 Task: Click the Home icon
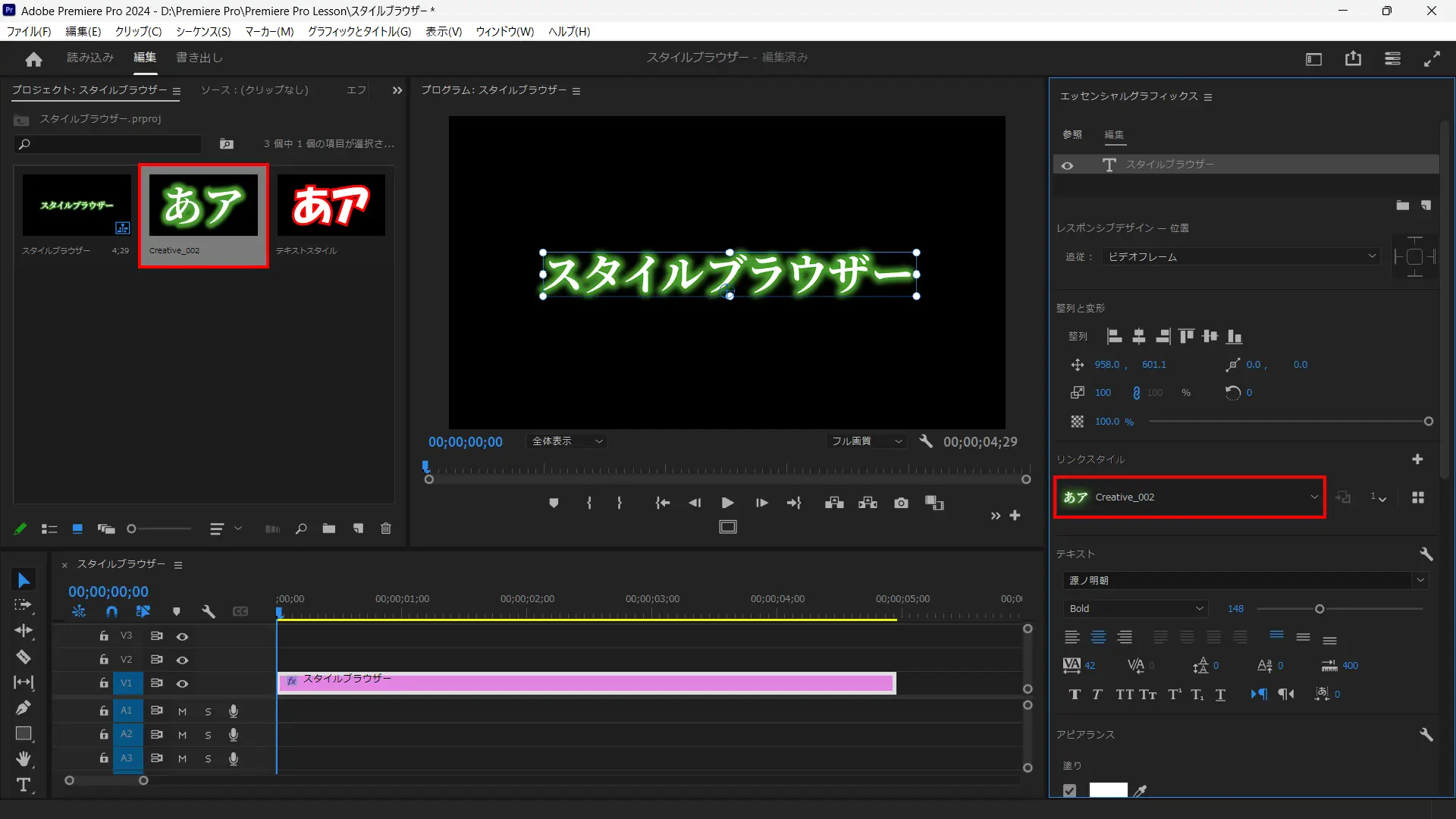pos(33,58)
